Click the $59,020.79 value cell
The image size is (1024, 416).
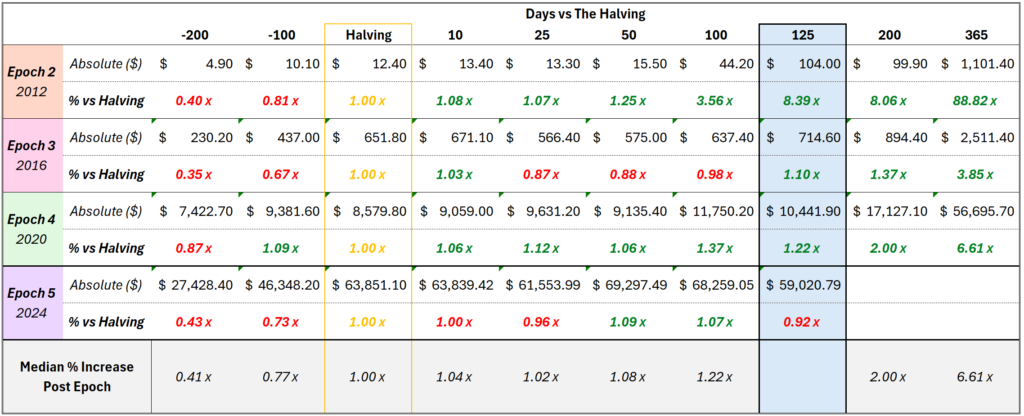pos(803,284)
